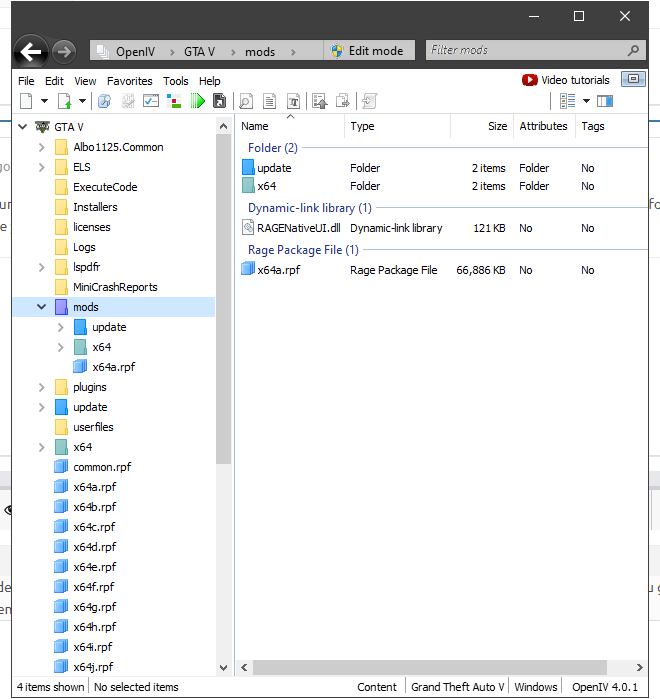Click the tree panel vertical scrollbar

coord(223,299)
